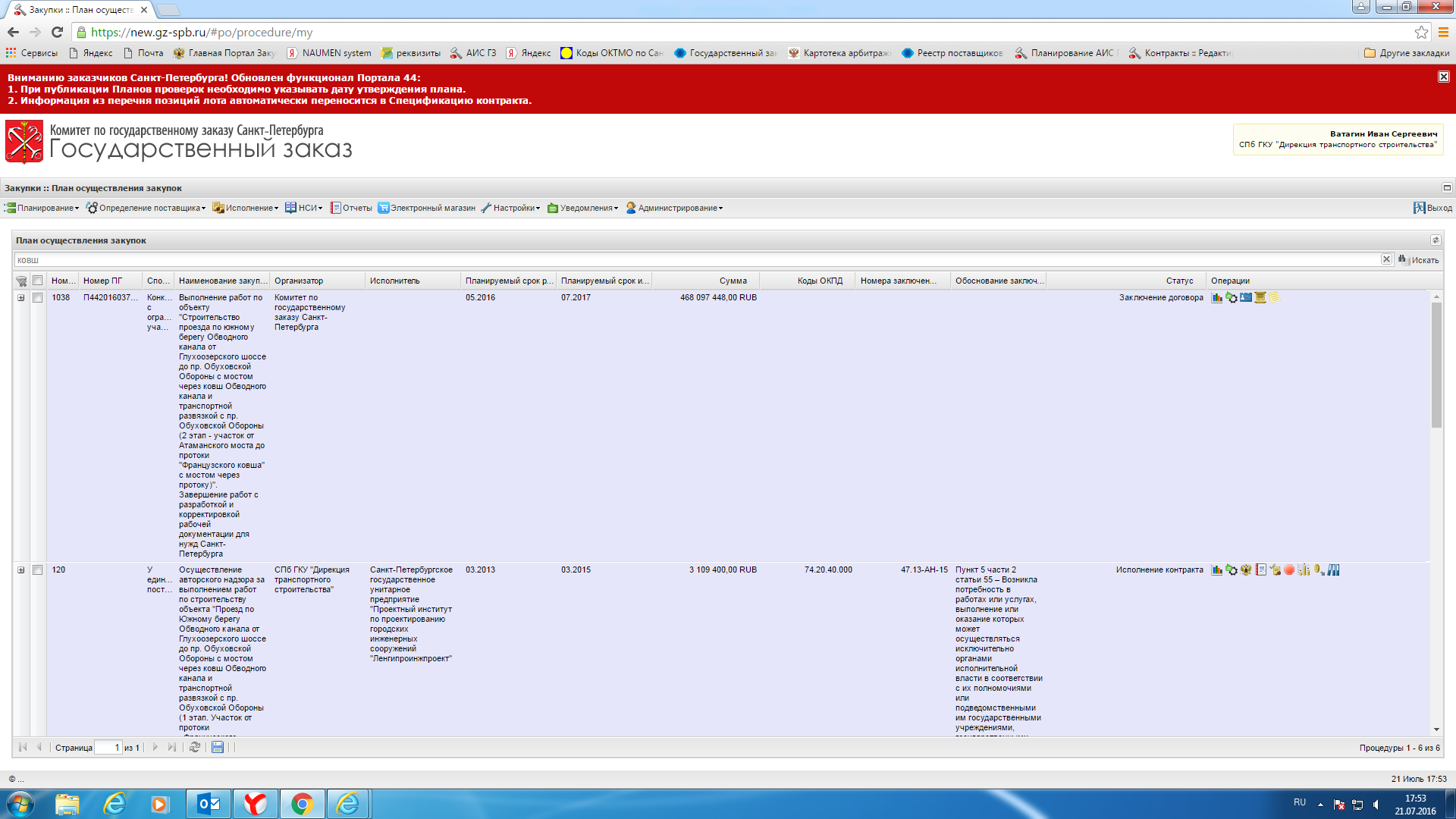
Task: Refresh the grid using the paging toolbar icon
Action: pyautogui.click(x=195, y=748)
